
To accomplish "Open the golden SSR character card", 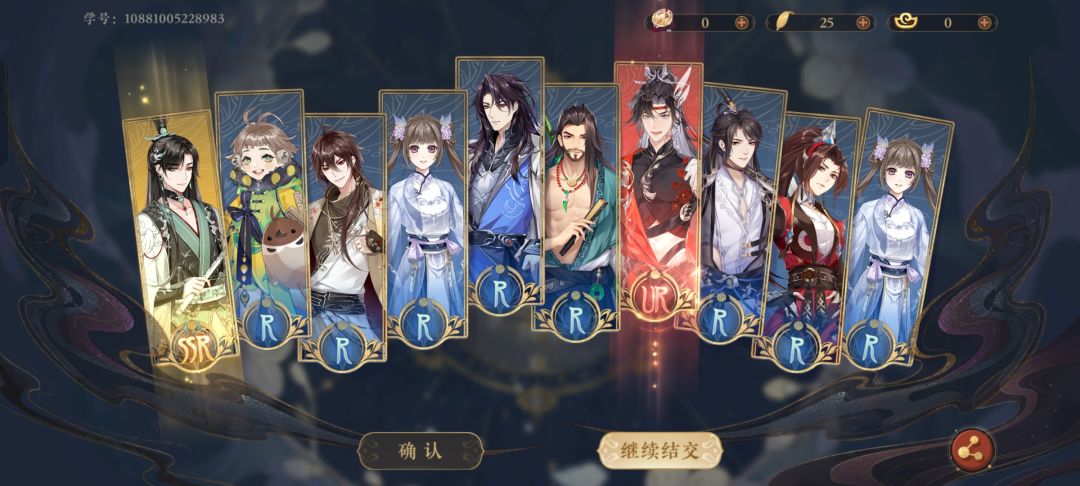I will coord(183,237).
